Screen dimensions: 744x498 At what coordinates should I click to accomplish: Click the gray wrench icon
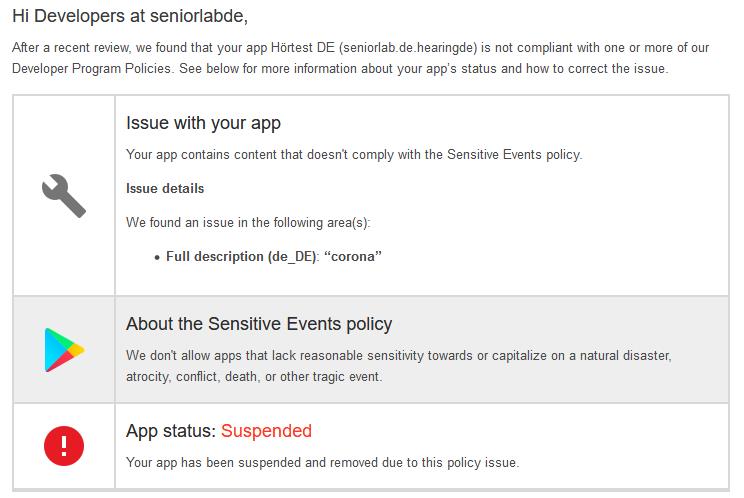click(64, 195)
